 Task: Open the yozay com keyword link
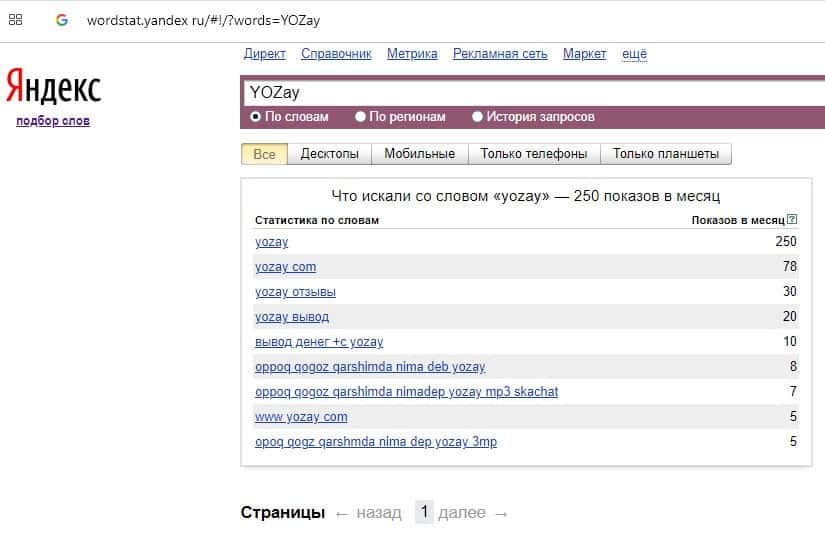[x=286, y=267]
